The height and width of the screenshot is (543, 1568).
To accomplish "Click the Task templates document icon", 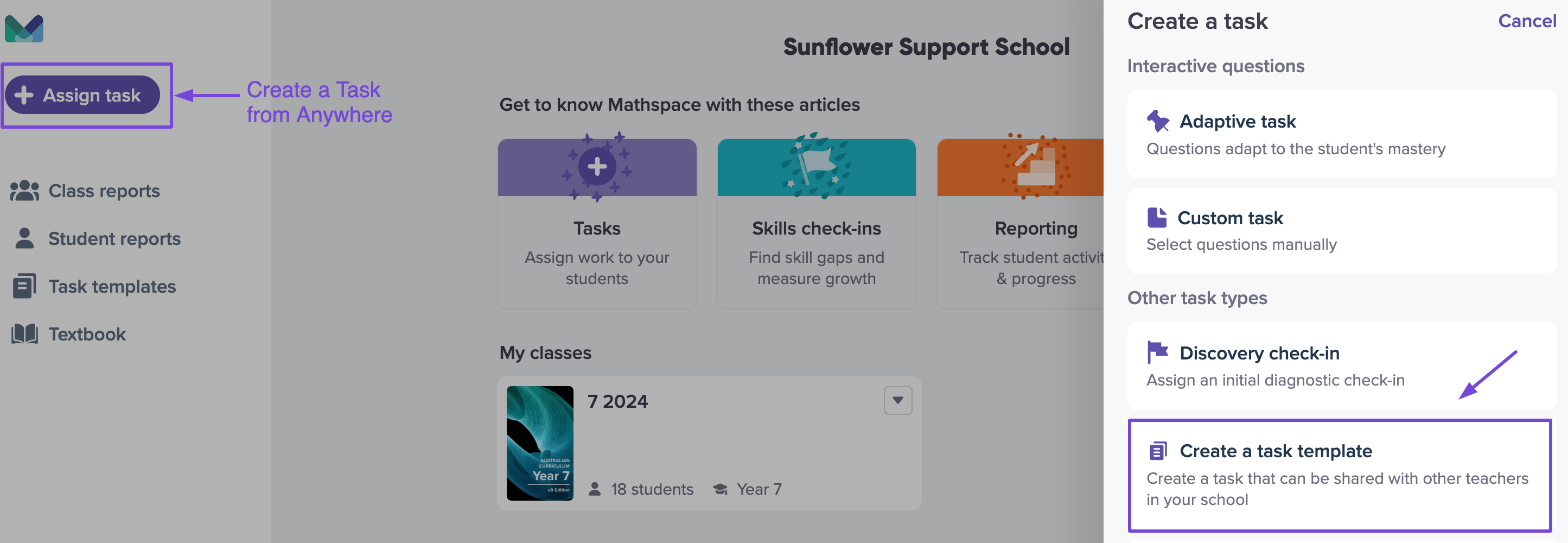I will point(24,286).
